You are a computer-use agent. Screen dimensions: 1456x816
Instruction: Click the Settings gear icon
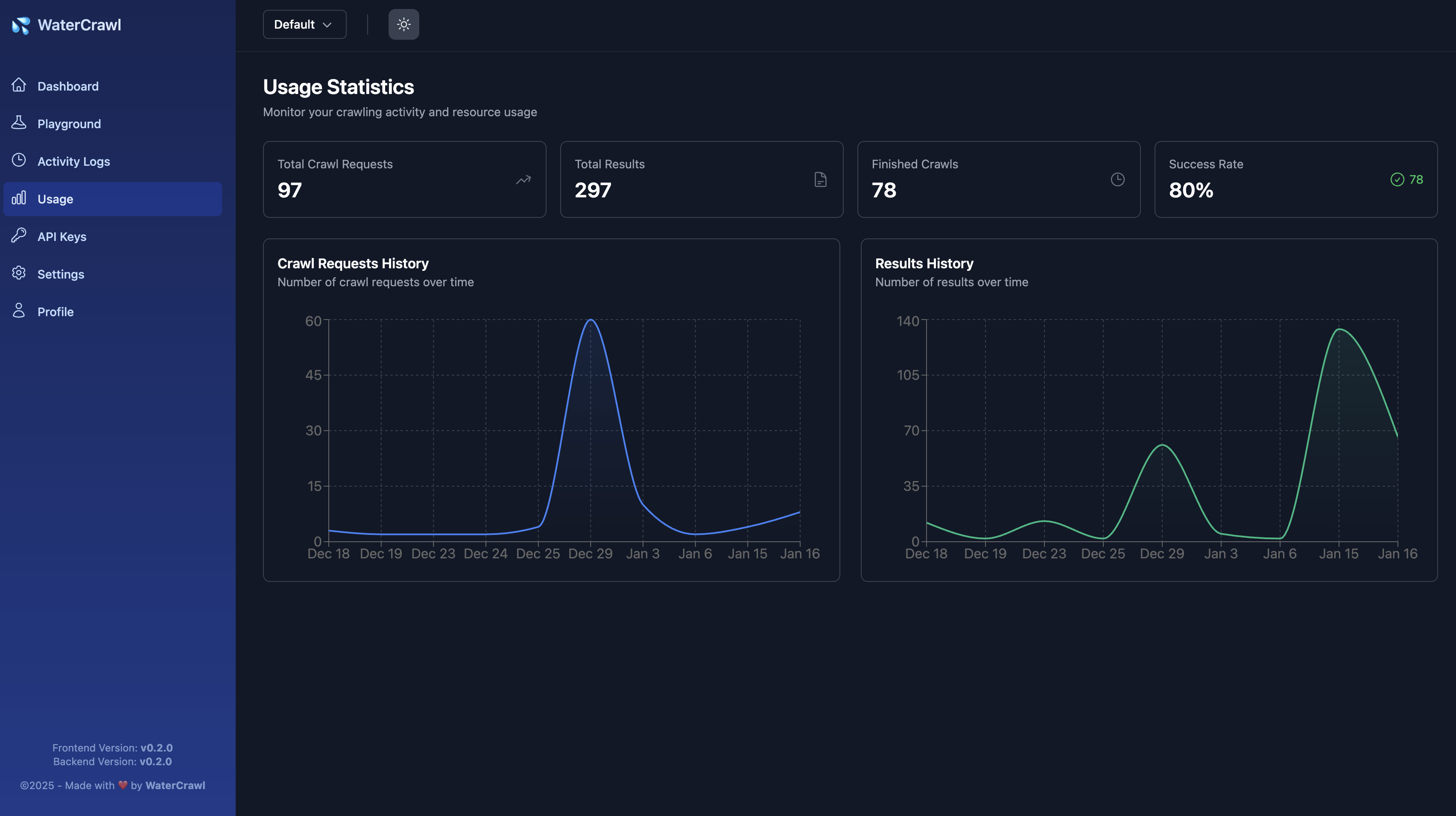pyautogui.click(x=19, y=273)
